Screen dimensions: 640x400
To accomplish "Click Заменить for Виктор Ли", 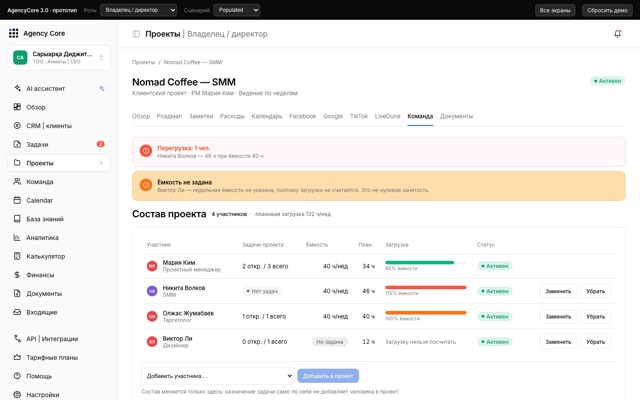I will 558,342.
